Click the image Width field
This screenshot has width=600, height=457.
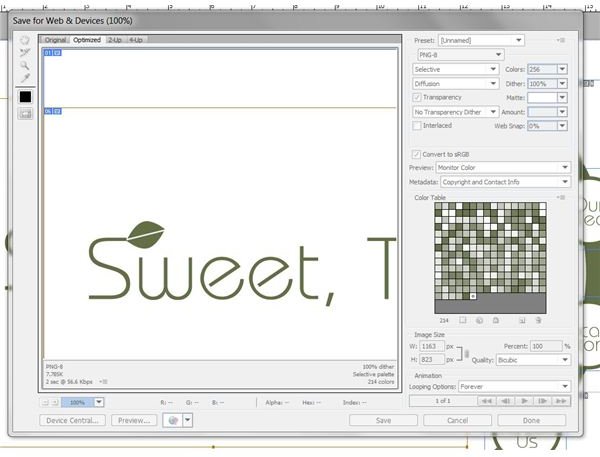[432, 346]
